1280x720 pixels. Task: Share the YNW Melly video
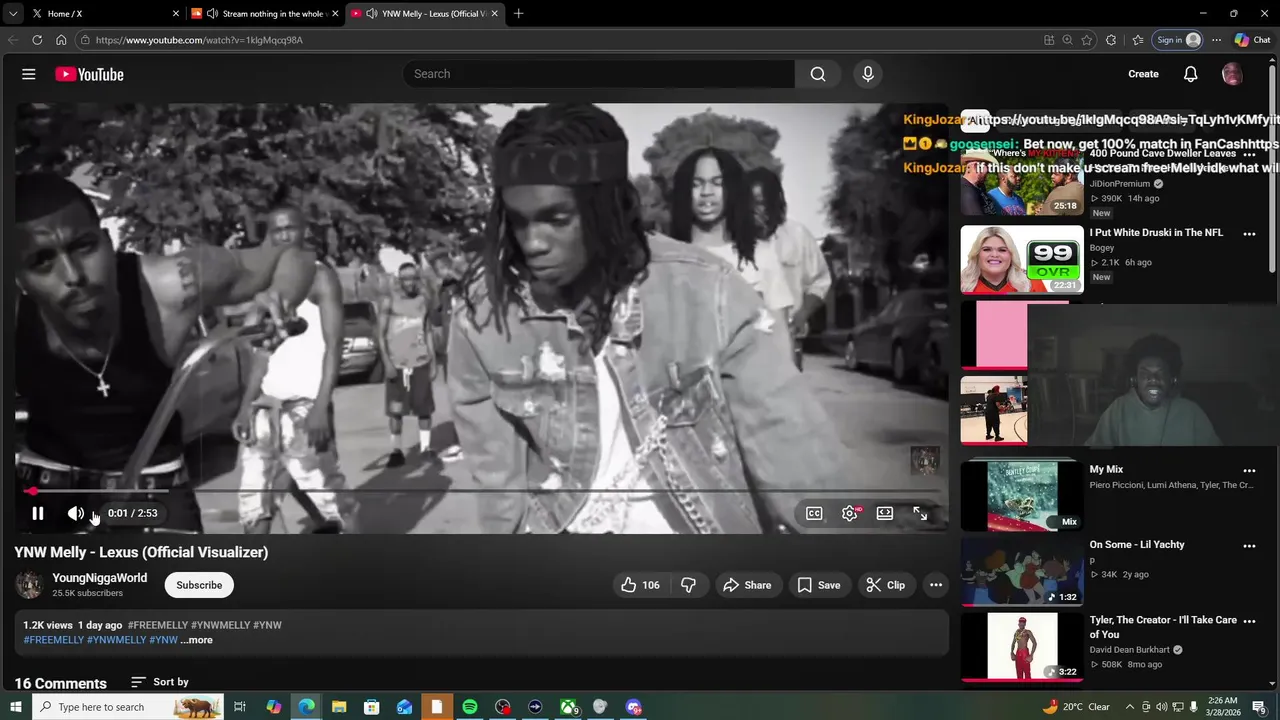747,585
